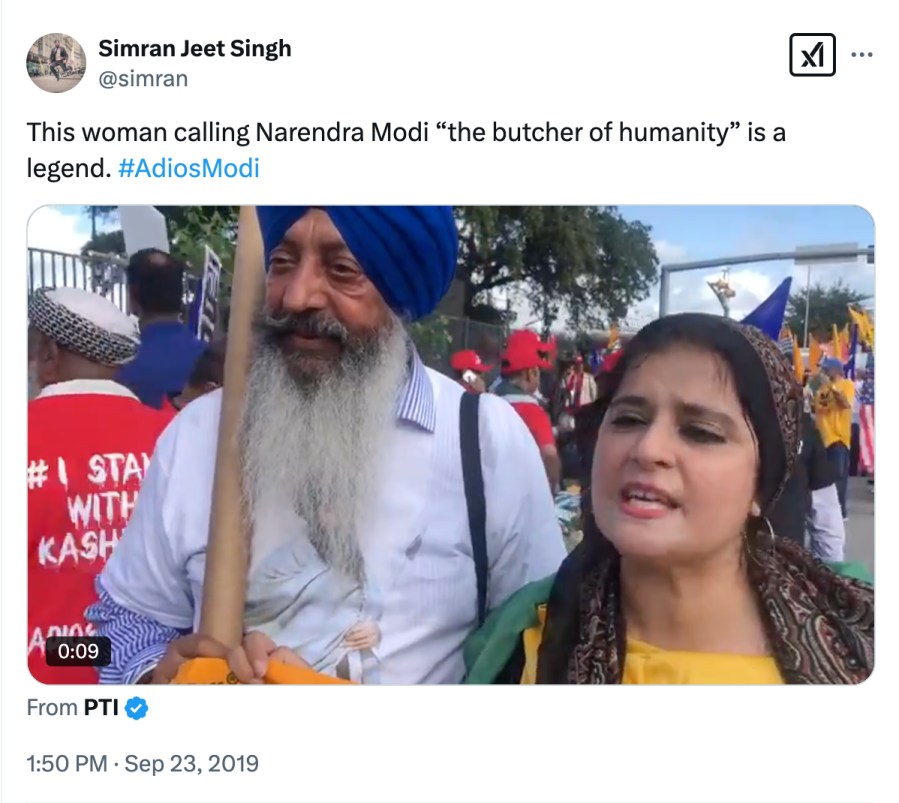This screenshot has height=803, width=899.
Task: Click the 1:50 PM timestamp
Action: 67,764
